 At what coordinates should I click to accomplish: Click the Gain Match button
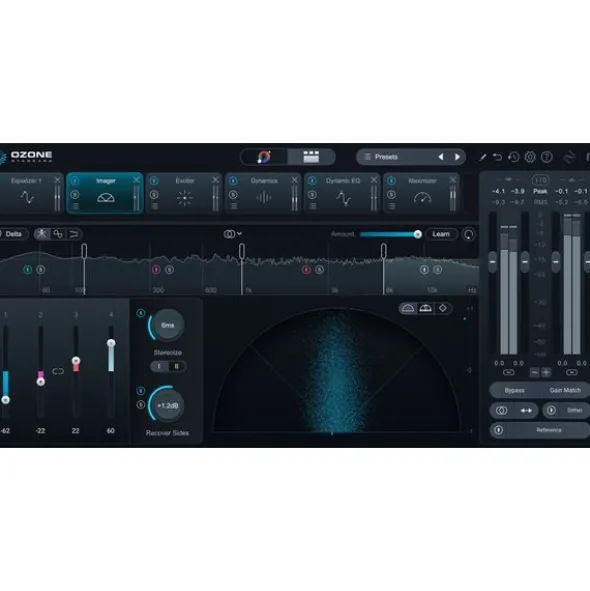point(565,390)
